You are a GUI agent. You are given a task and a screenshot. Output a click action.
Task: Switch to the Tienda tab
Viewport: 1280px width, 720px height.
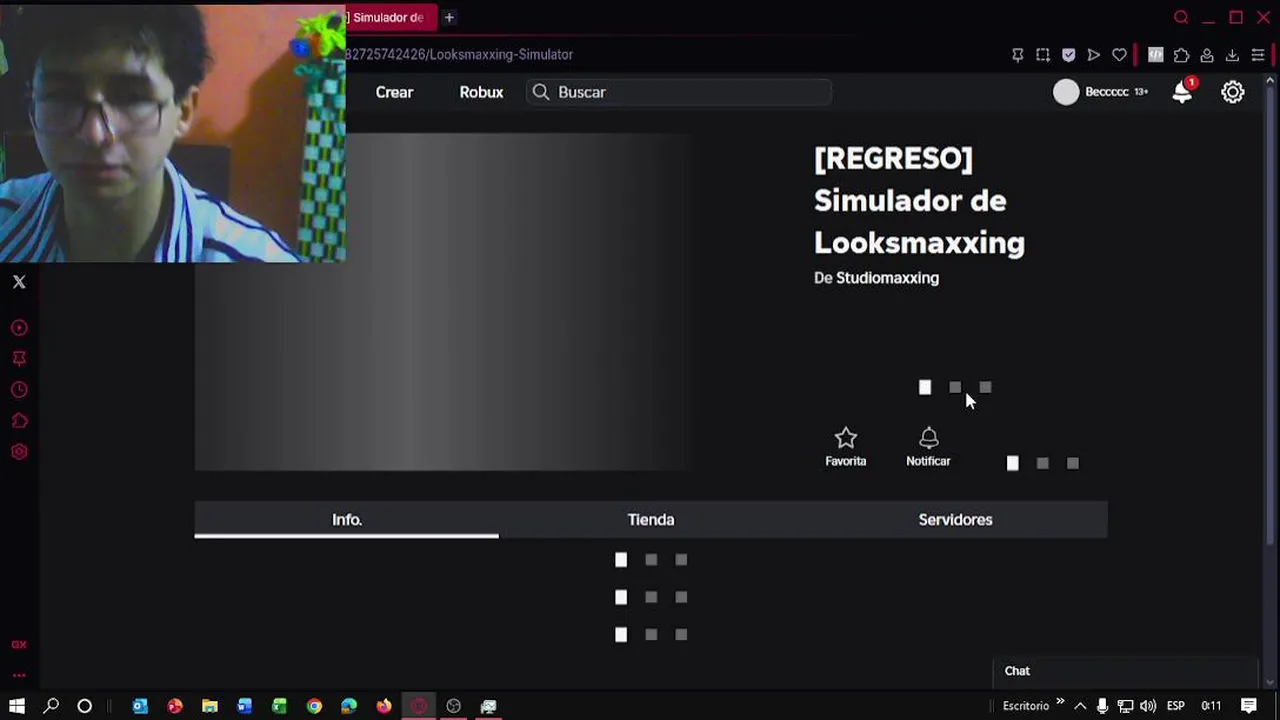(x=651, y=520)
